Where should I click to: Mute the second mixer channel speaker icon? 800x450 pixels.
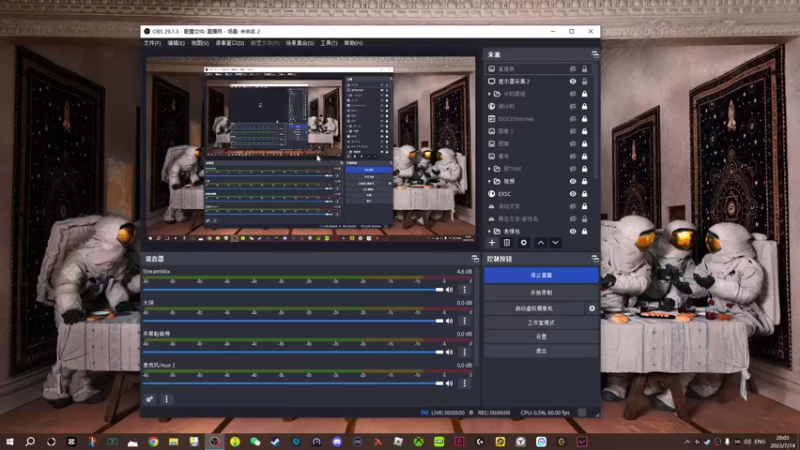(x=449, y=321)
